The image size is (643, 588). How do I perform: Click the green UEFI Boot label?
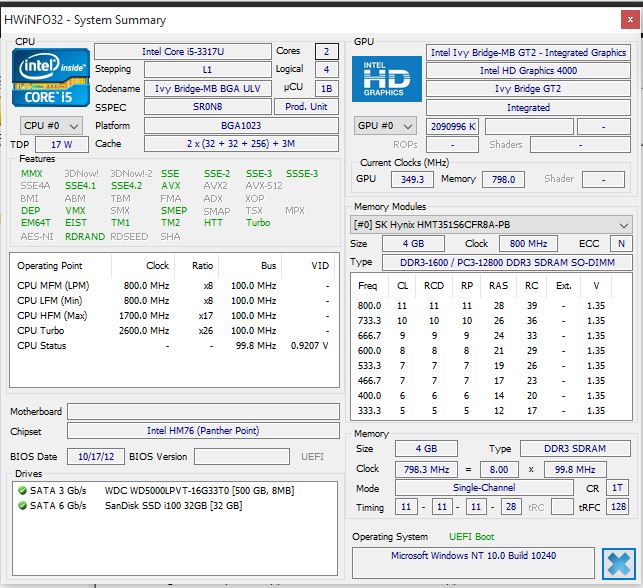(472, 537)
